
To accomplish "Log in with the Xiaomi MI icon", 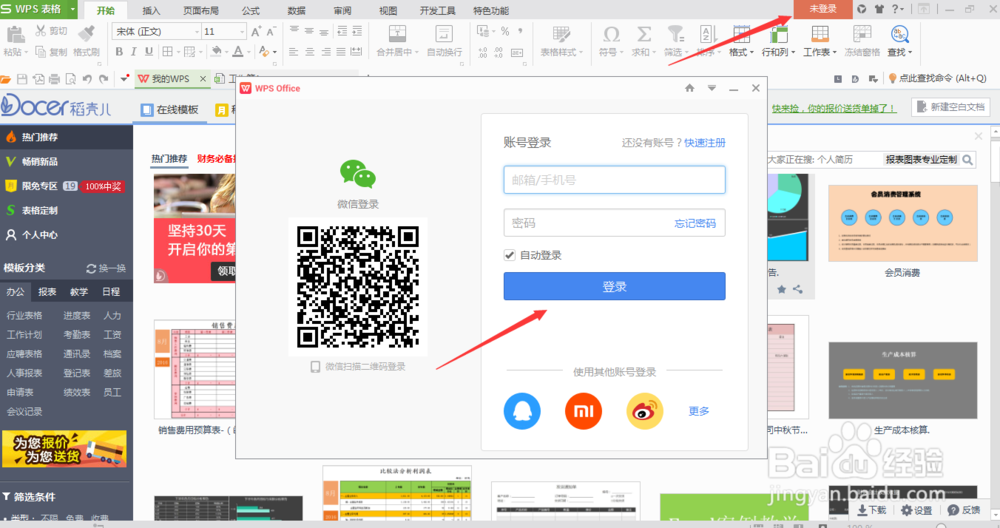I will point(584,411).
